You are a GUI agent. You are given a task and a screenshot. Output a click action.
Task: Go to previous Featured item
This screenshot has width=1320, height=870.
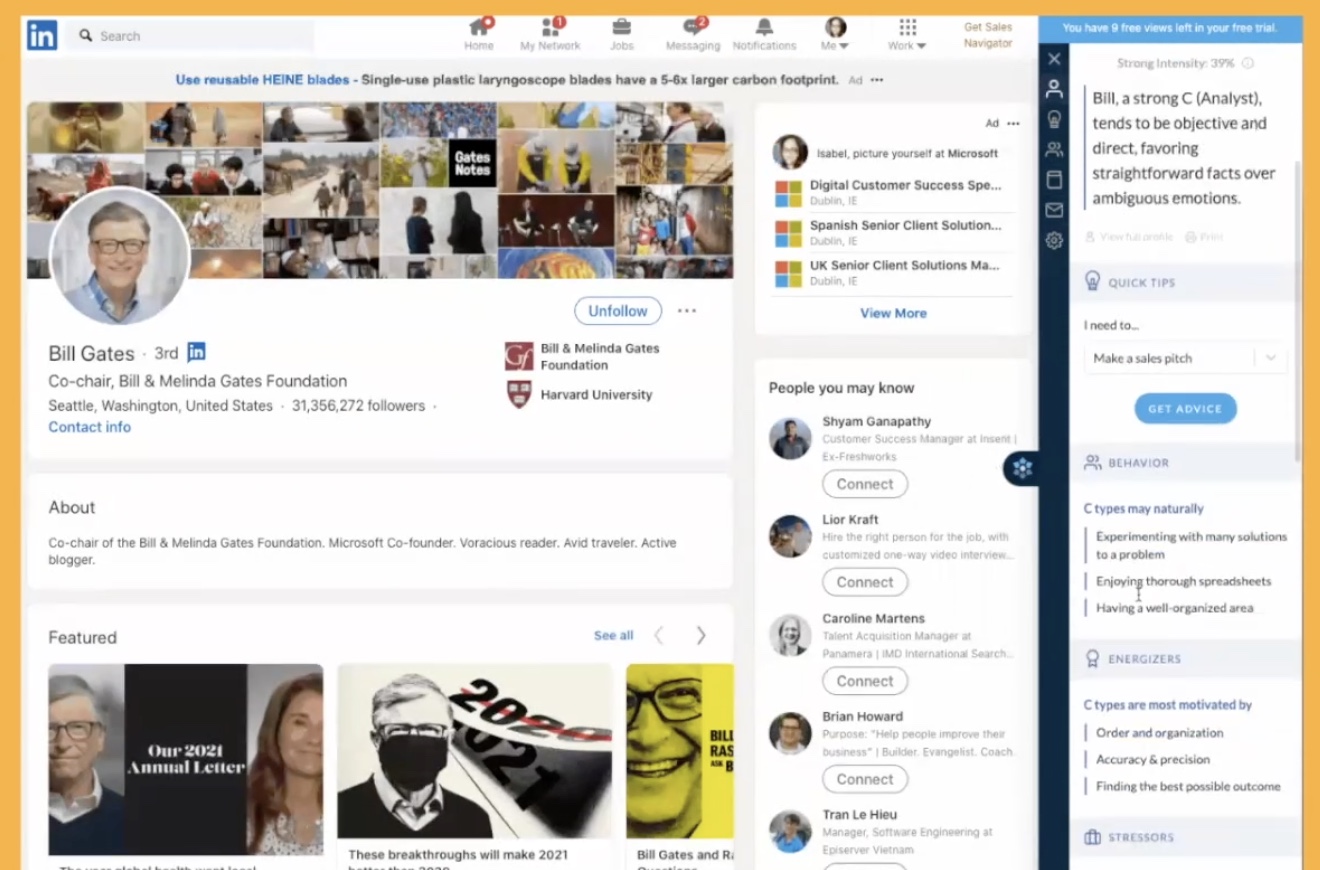coord(659,635)
